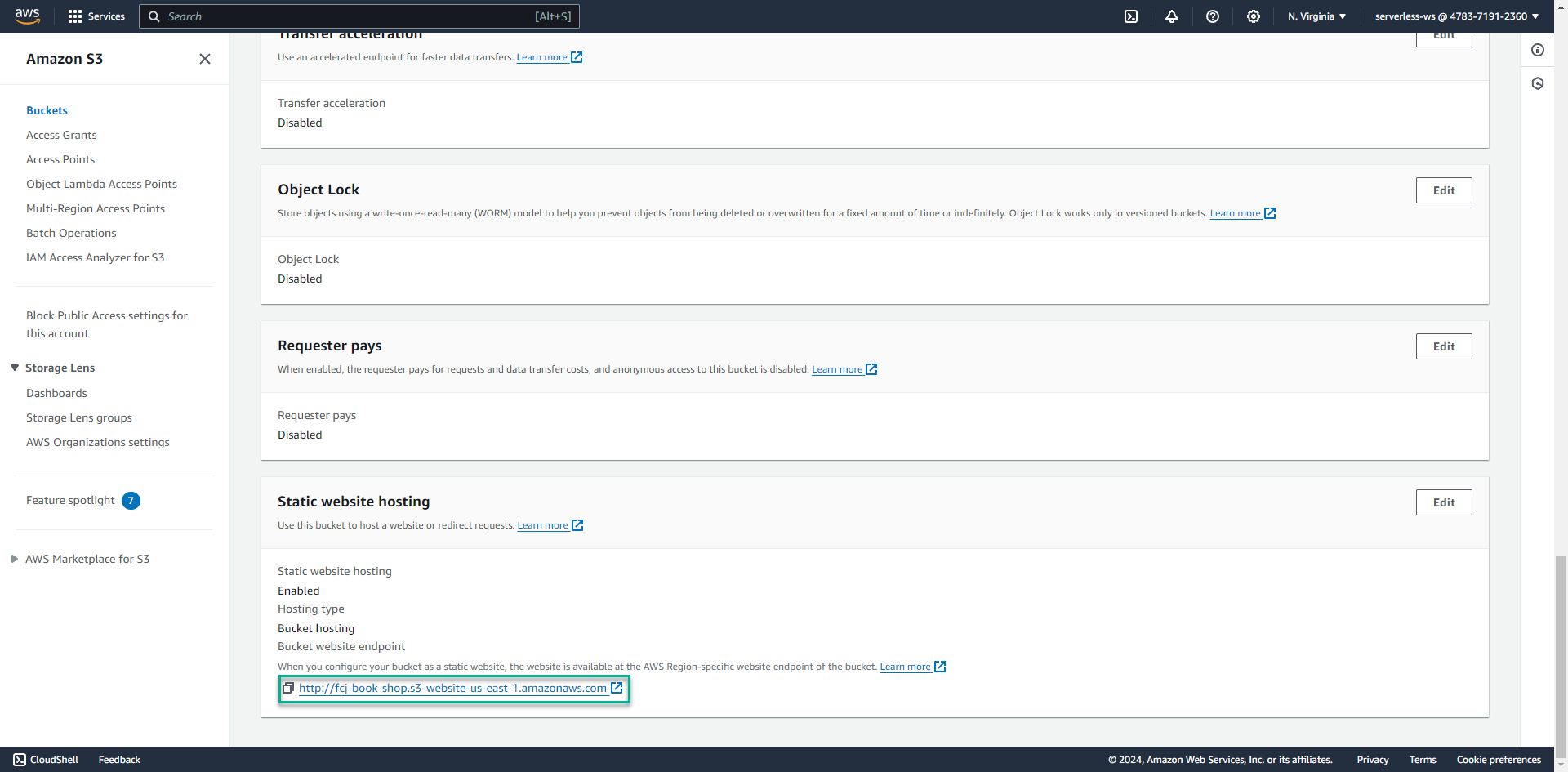The width and height of the screenshot is (1568, 772).
Task: Open the serverless-ws account dropdown
Action: [1457, 16]
